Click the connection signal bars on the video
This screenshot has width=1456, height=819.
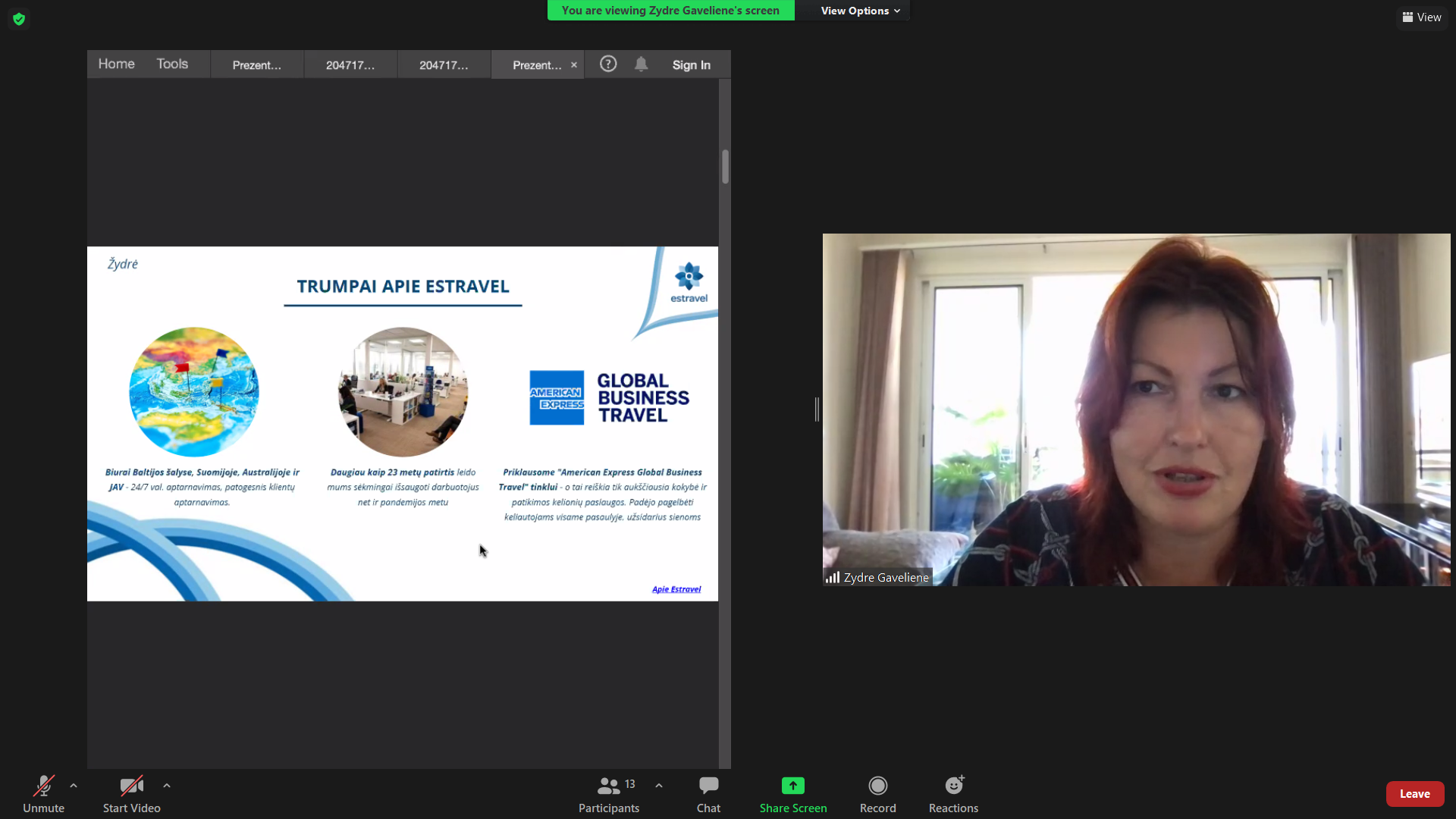833,578
